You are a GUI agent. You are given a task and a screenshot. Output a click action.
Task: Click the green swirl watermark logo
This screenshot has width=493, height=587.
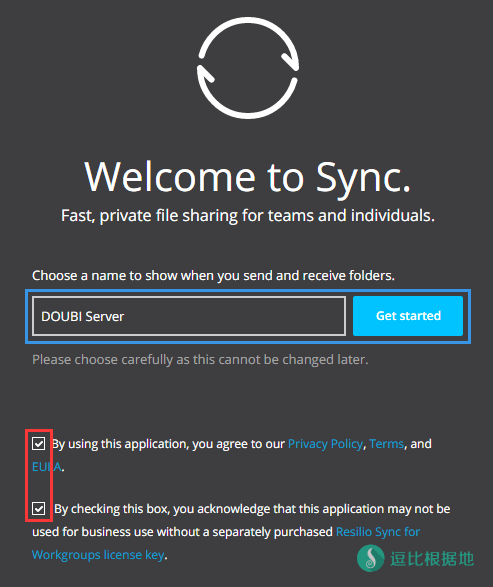[371, 558]
